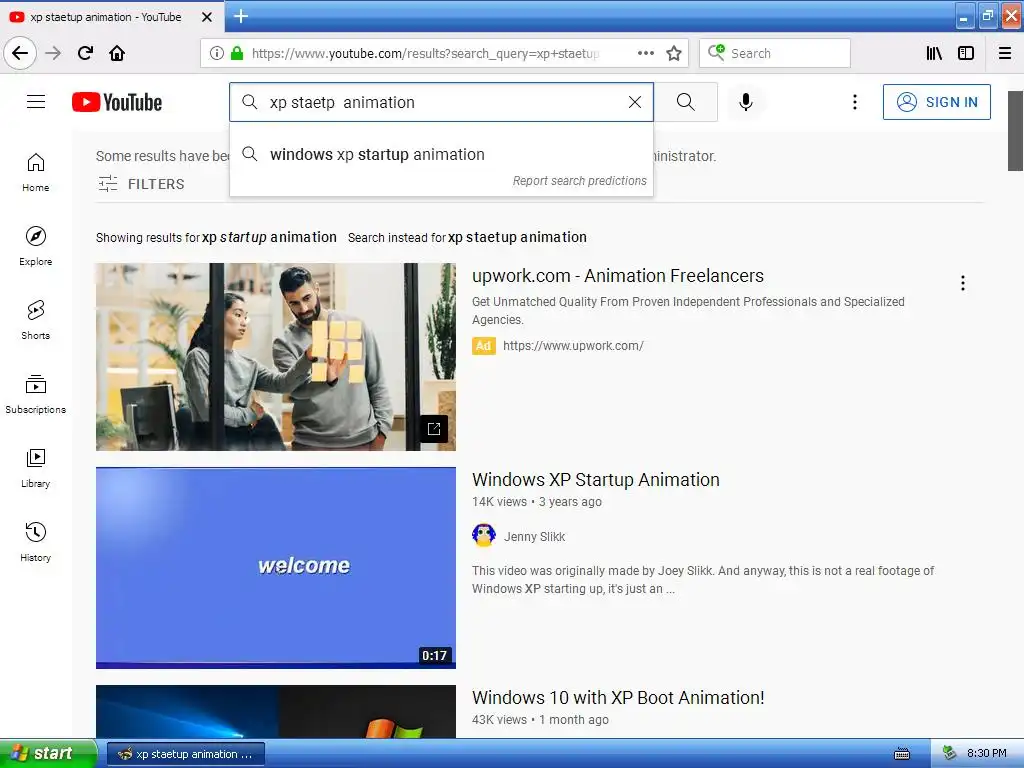Select 'windows xp startup animation' suggestion
The width and height of the screenshot is (1024, 768).
click(x=441, y=155)
